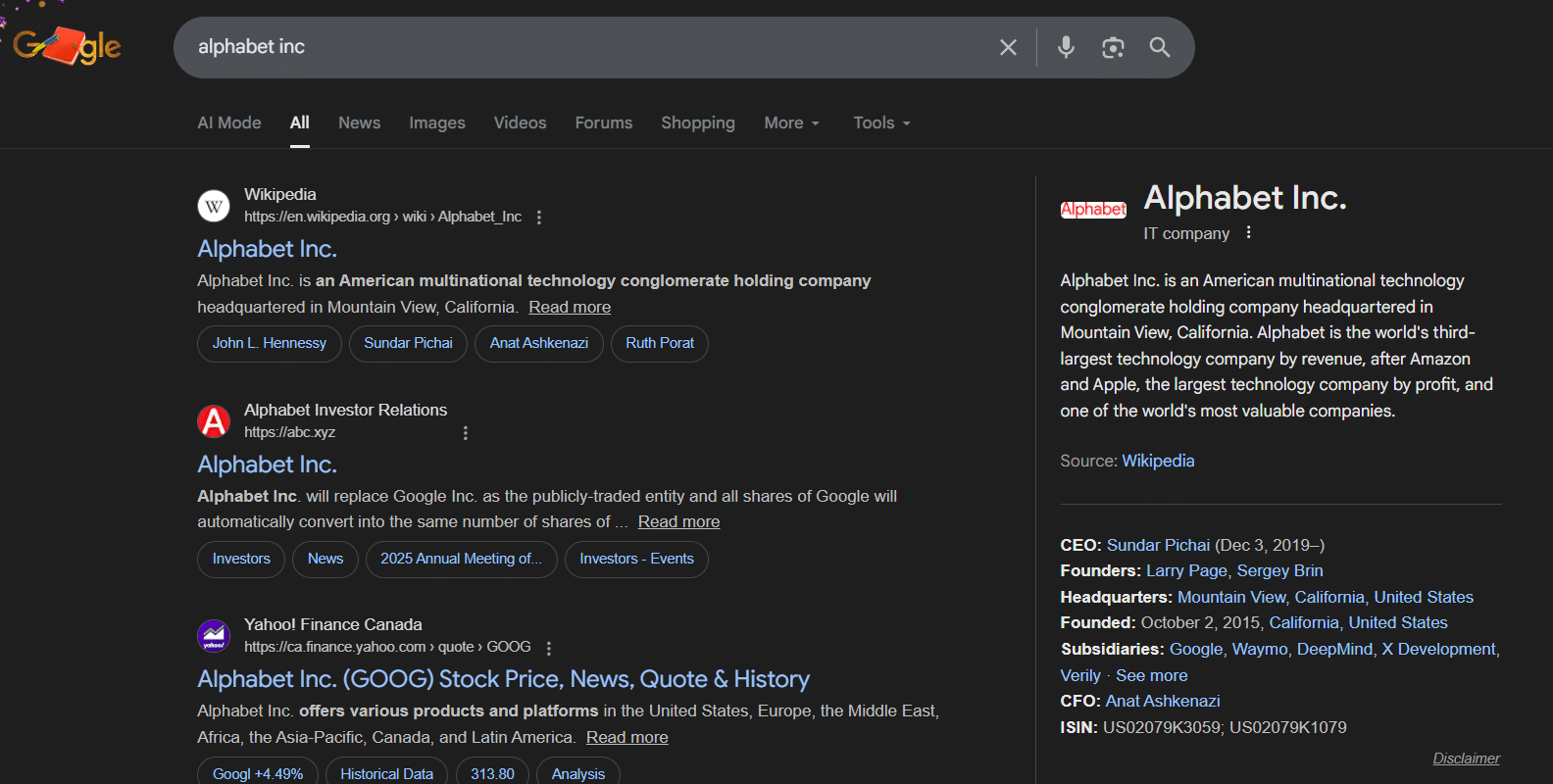Open the Disclaimer link
This screenshot has width=1553, height=784.
tap(1466, 759)
